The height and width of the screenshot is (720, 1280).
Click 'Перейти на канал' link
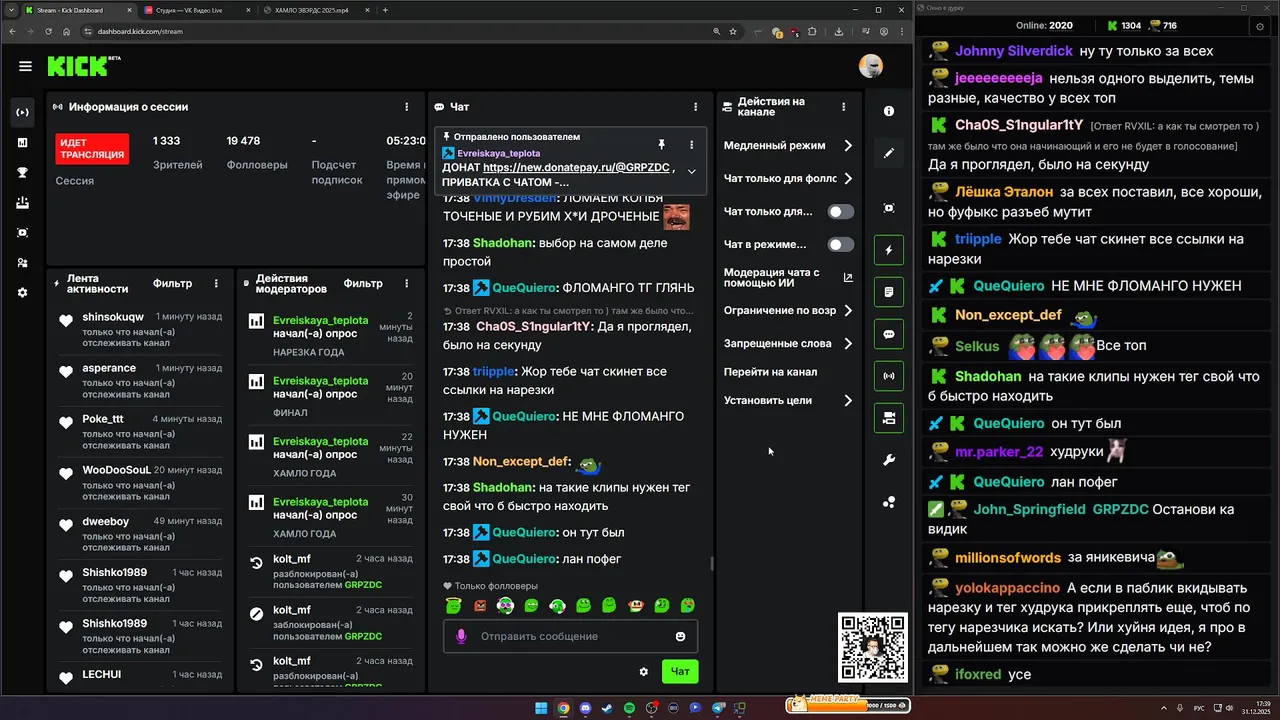(x=771, y=372)
